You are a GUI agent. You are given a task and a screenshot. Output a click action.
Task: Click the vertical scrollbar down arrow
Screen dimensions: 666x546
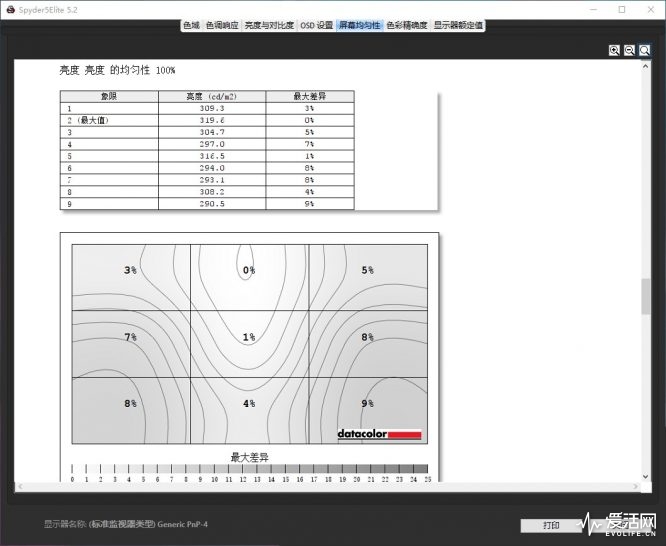[646, 477]
